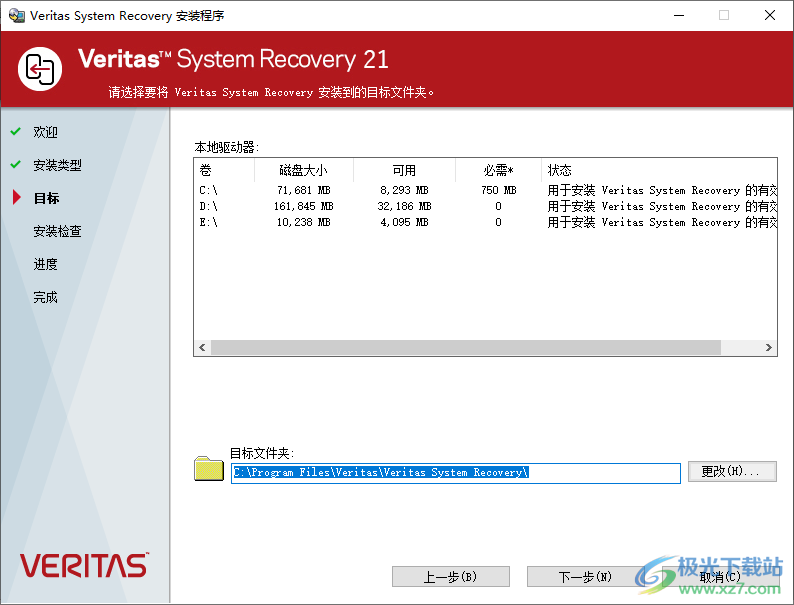Select the 进度 step in sidebar
This screenshot has width=794, height=605.
46,264
